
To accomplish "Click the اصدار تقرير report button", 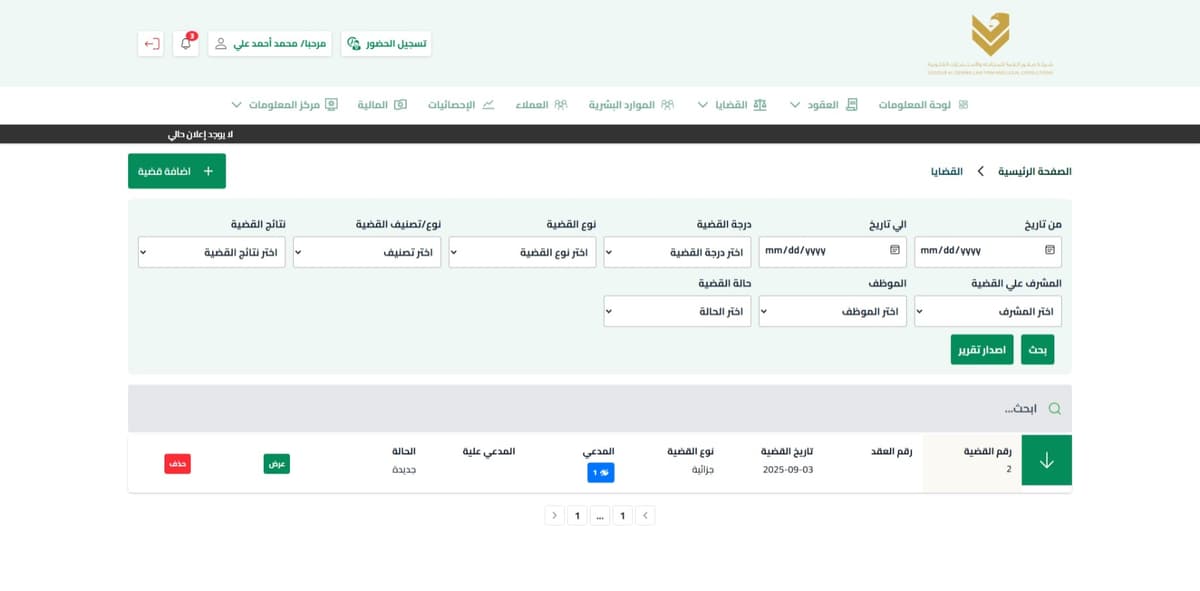I will [x=982, y=349].
